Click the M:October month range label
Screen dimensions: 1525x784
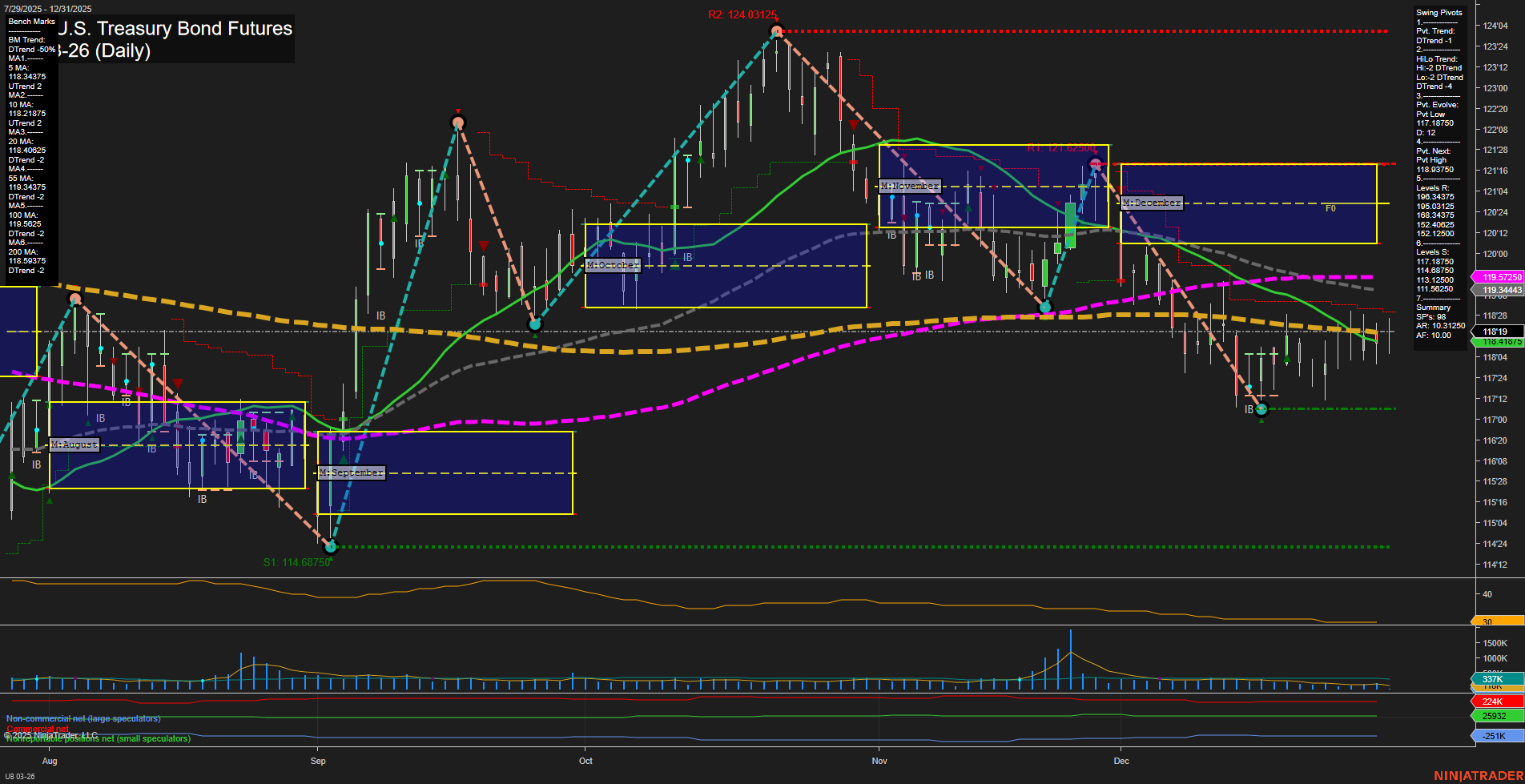[x=614, y=264]
